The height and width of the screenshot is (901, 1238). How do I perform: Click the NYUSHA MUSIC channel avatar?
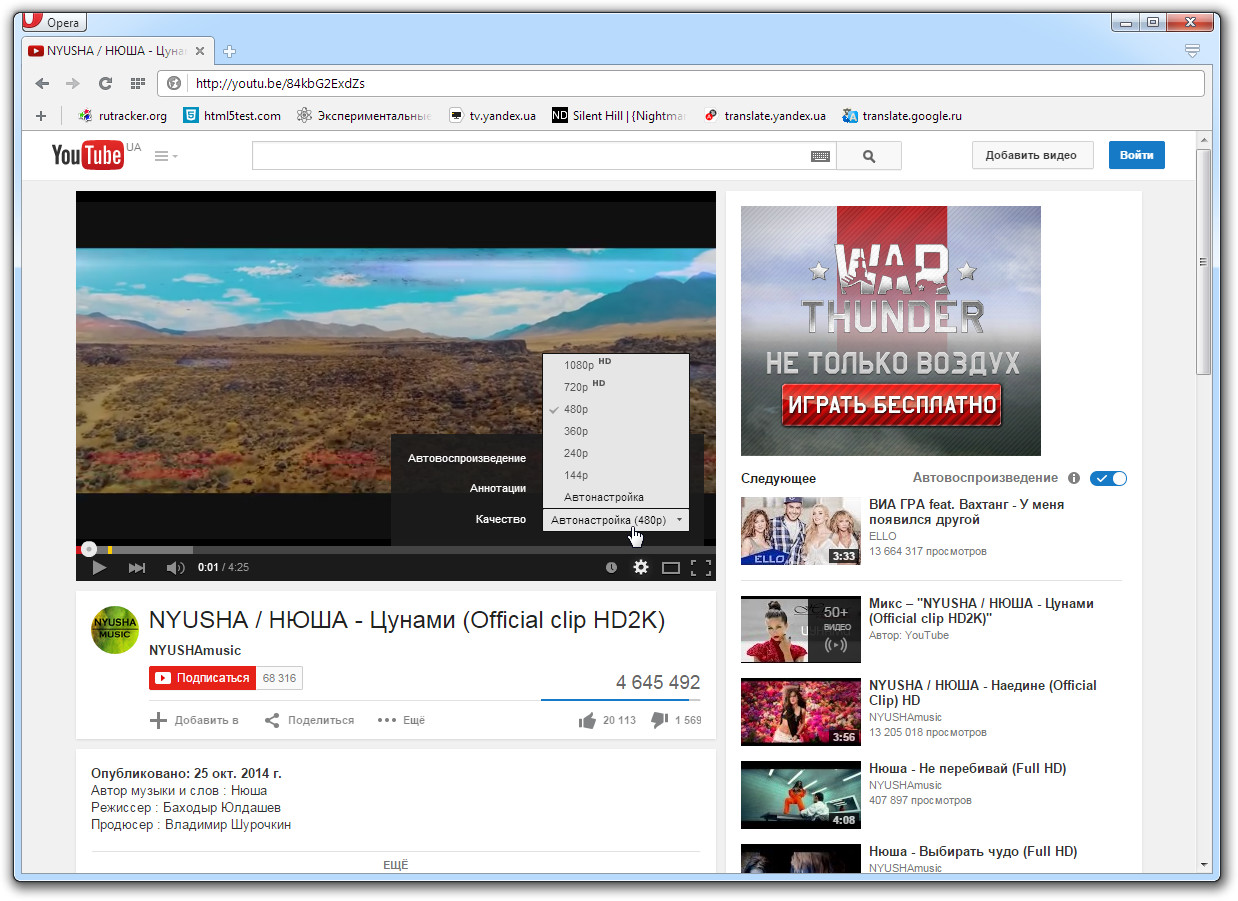(115, 629)
